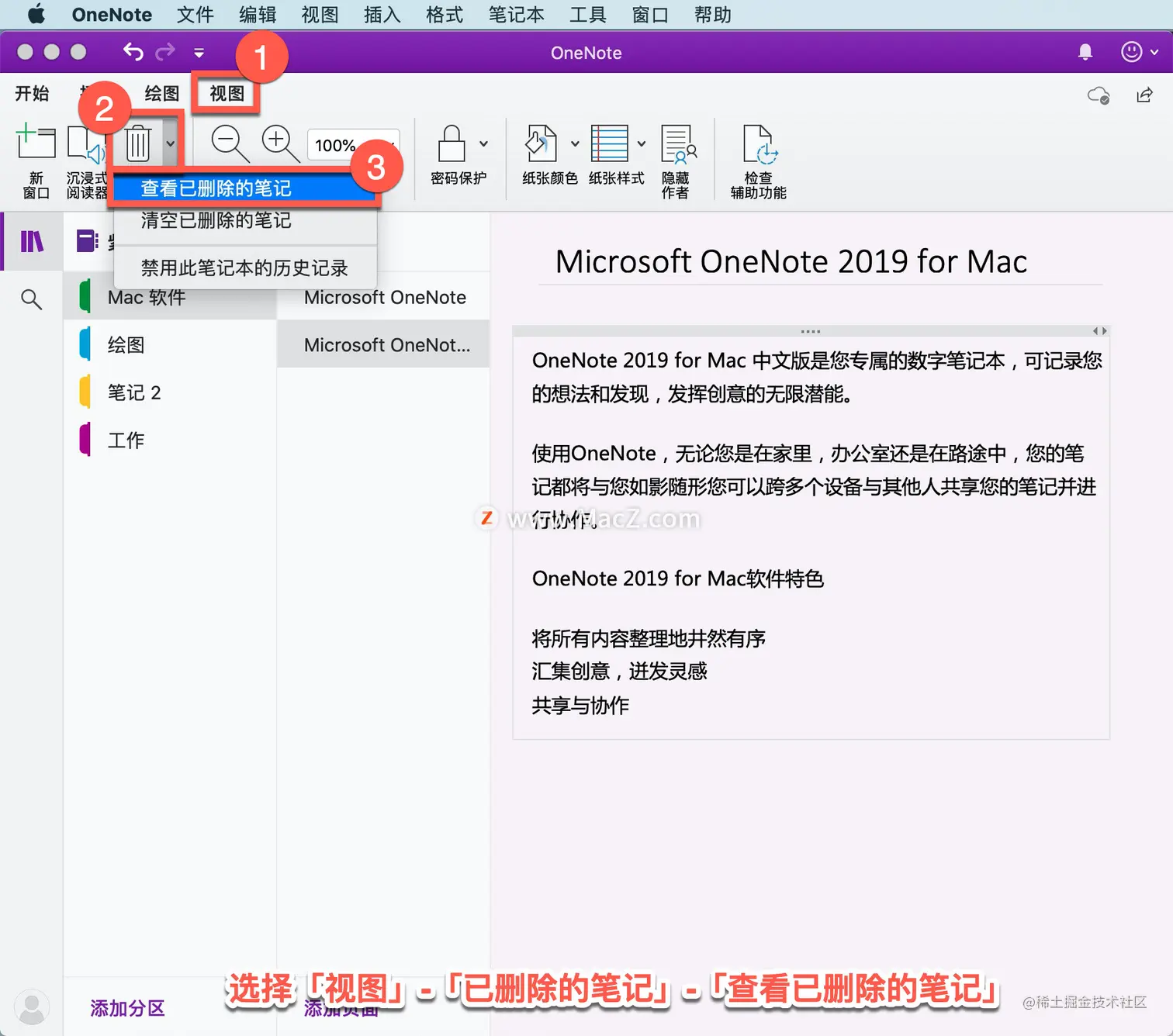Run Check Accessibility (检查辅助功能)

pyautogui.click(x=759, y=161)
